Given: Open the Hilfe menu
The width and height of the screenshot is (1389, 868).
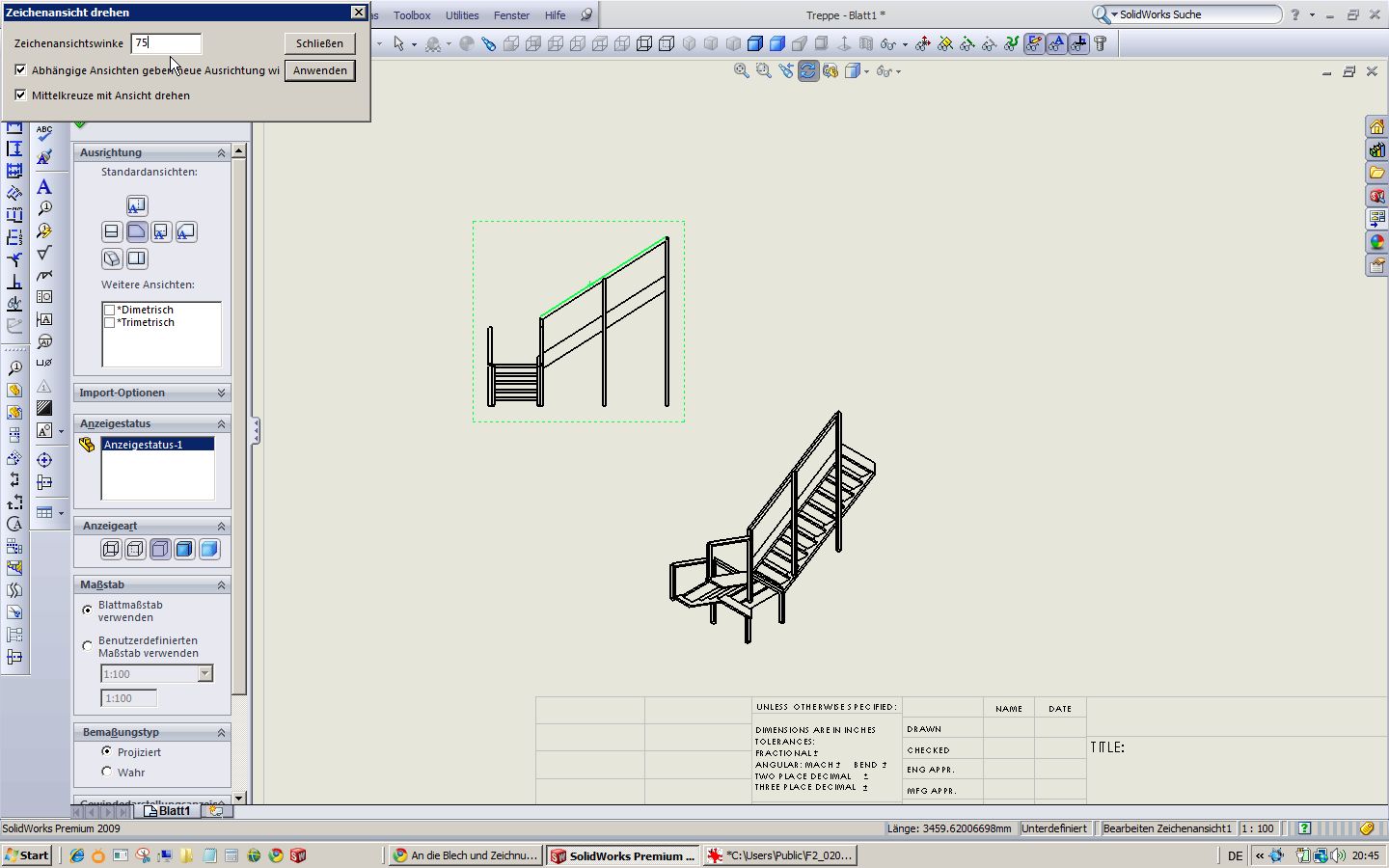Looking at the screenshot, I should point(555,15).
